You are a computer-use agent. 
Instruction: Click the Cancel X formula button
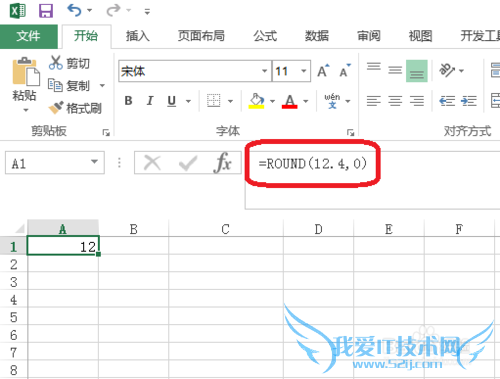152,163
